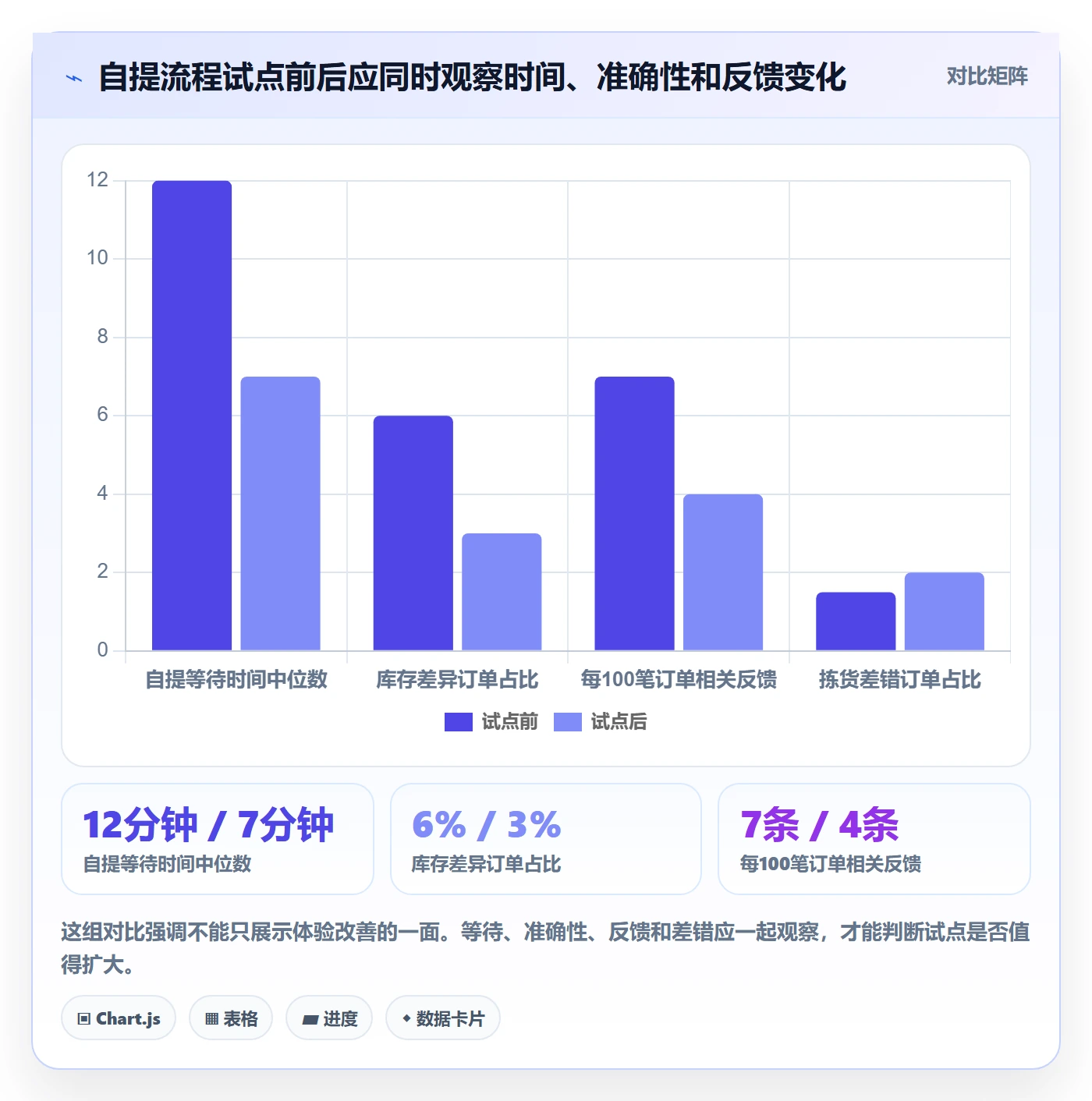Click the y-axis value 2
This screenshot has width=1092, height=1101.
coord(103,572)
